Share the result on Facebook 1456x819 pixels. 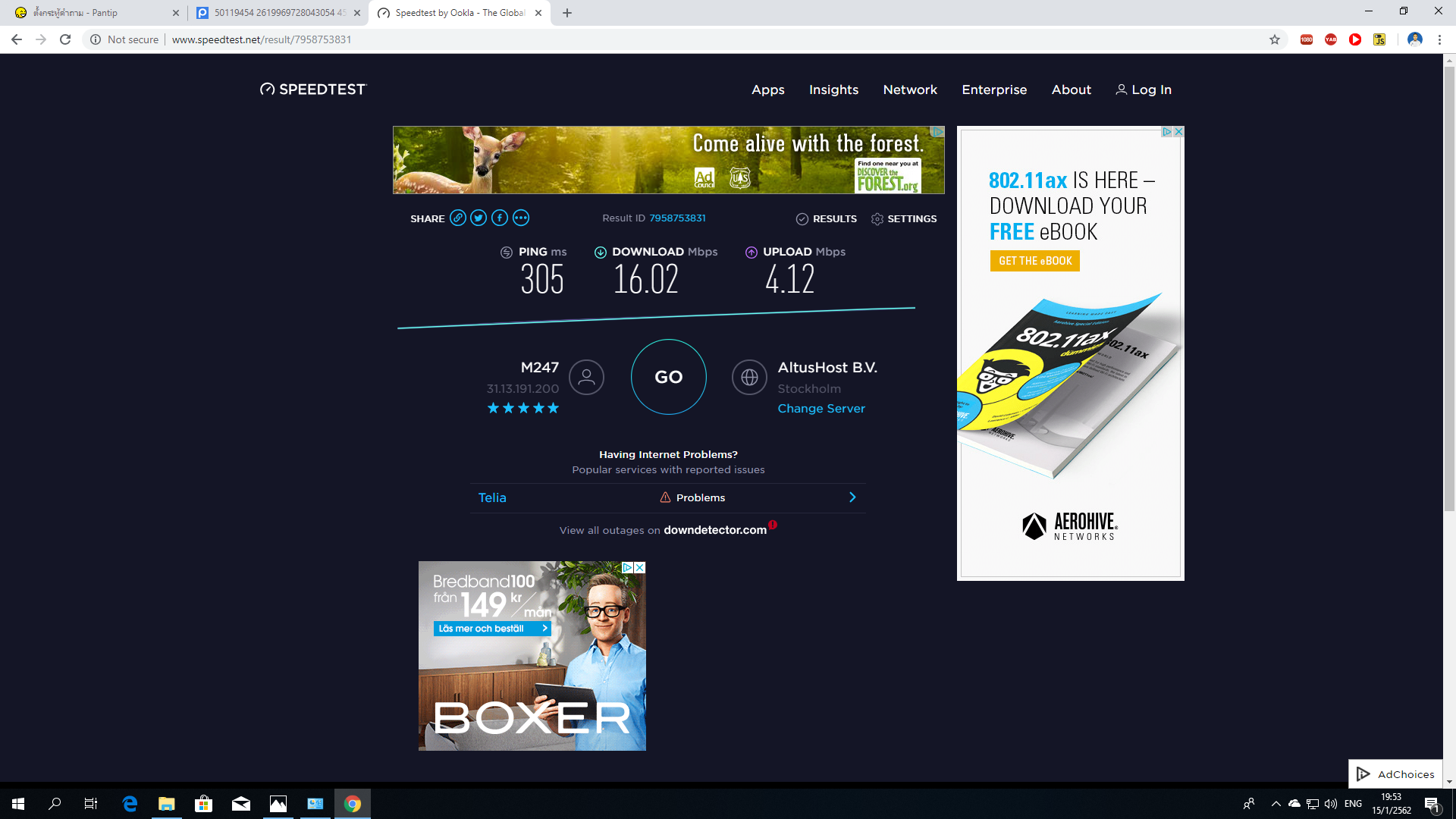pos(500,218)
